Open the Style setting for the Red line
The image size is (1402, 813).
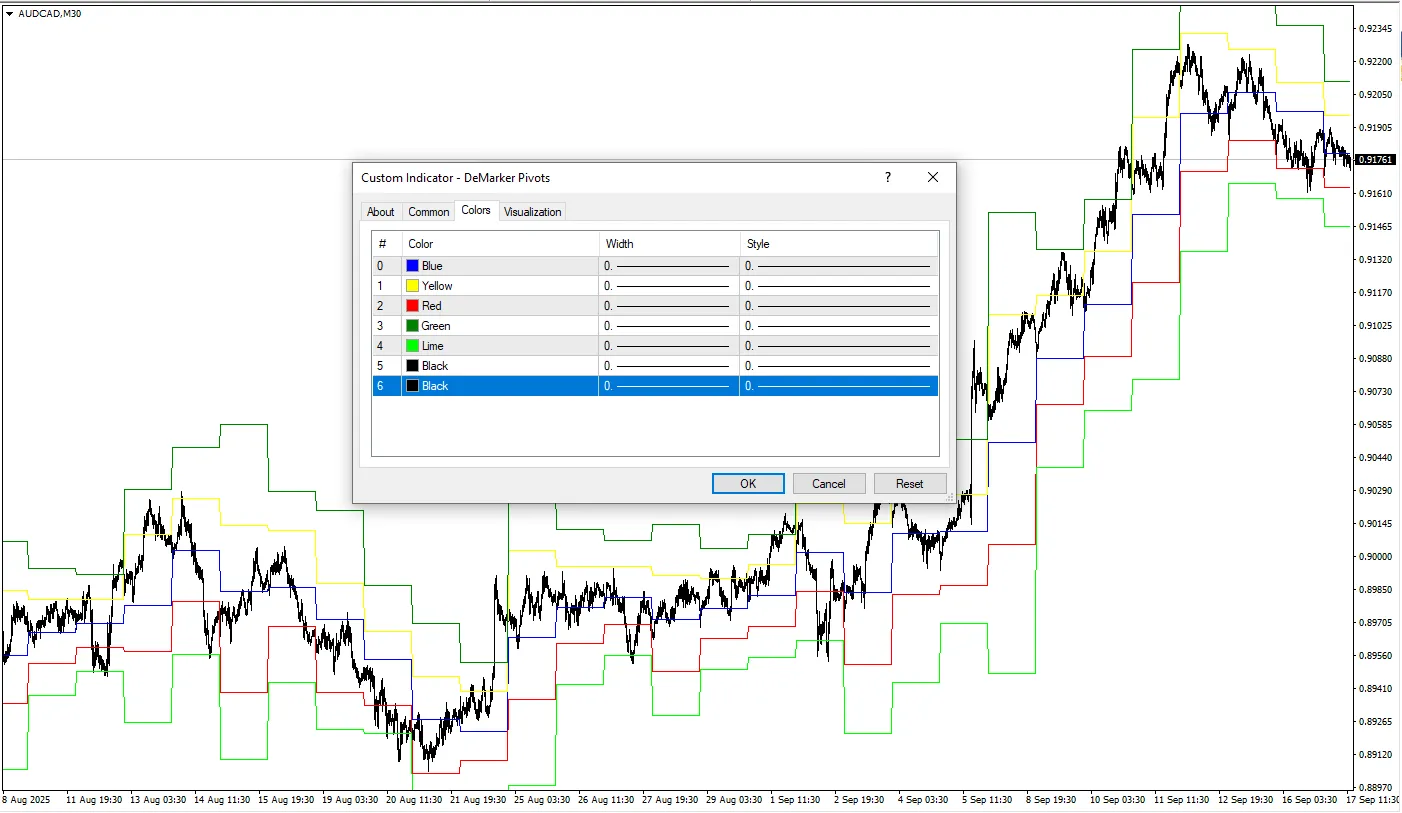[838, 306]
